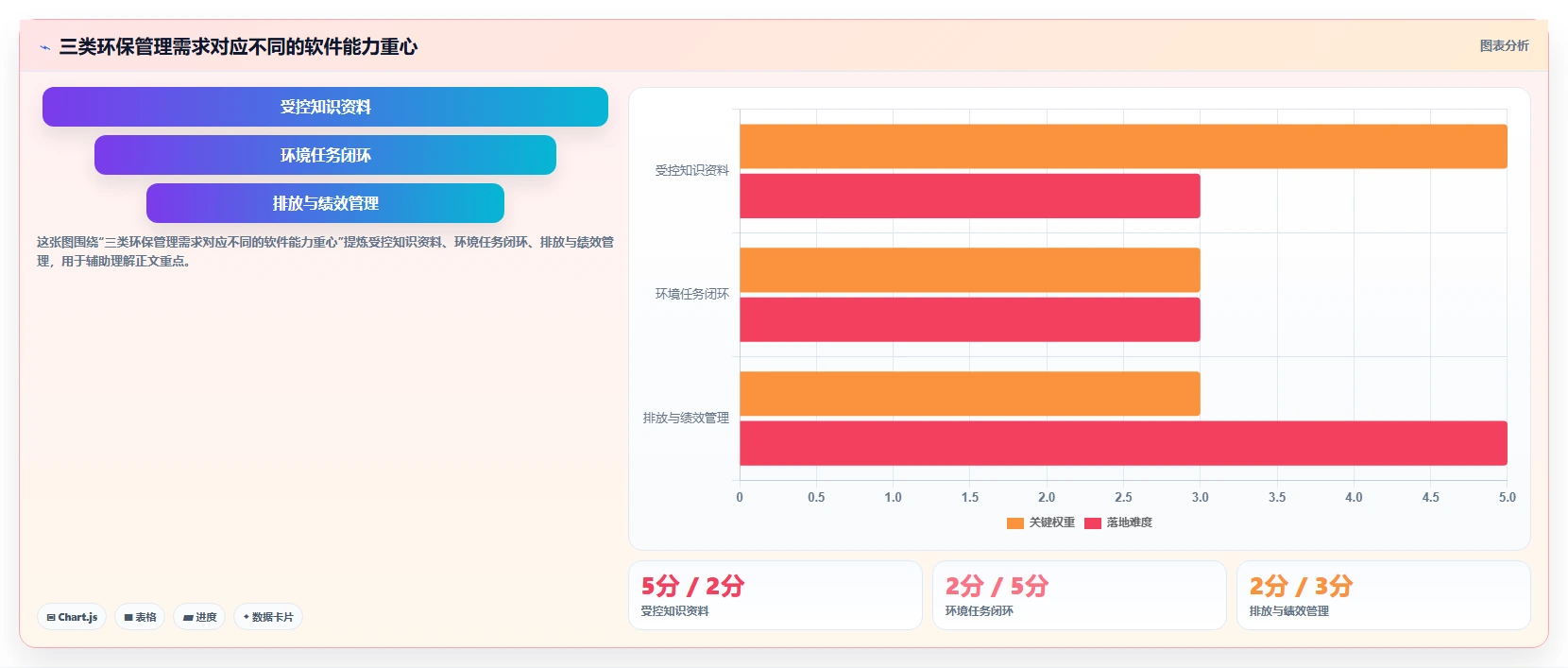
Task: Click the red 落地难度 legend color box
Action: 1093,522
